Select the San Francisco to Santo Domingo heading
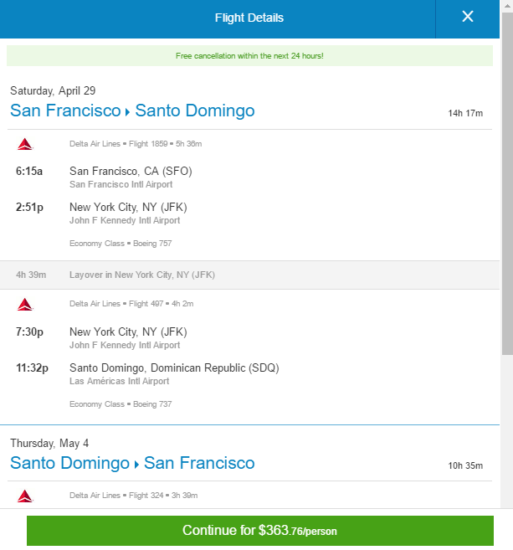The height and width of the screenshot is (550, 513). coord(133,110)
